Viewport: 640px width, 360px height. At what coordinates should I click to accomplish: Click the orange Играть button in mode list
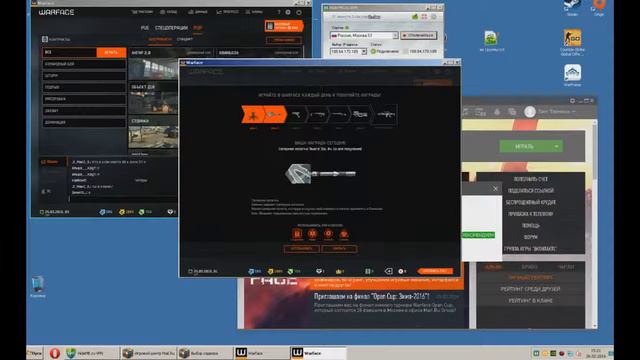pos(111,52)
